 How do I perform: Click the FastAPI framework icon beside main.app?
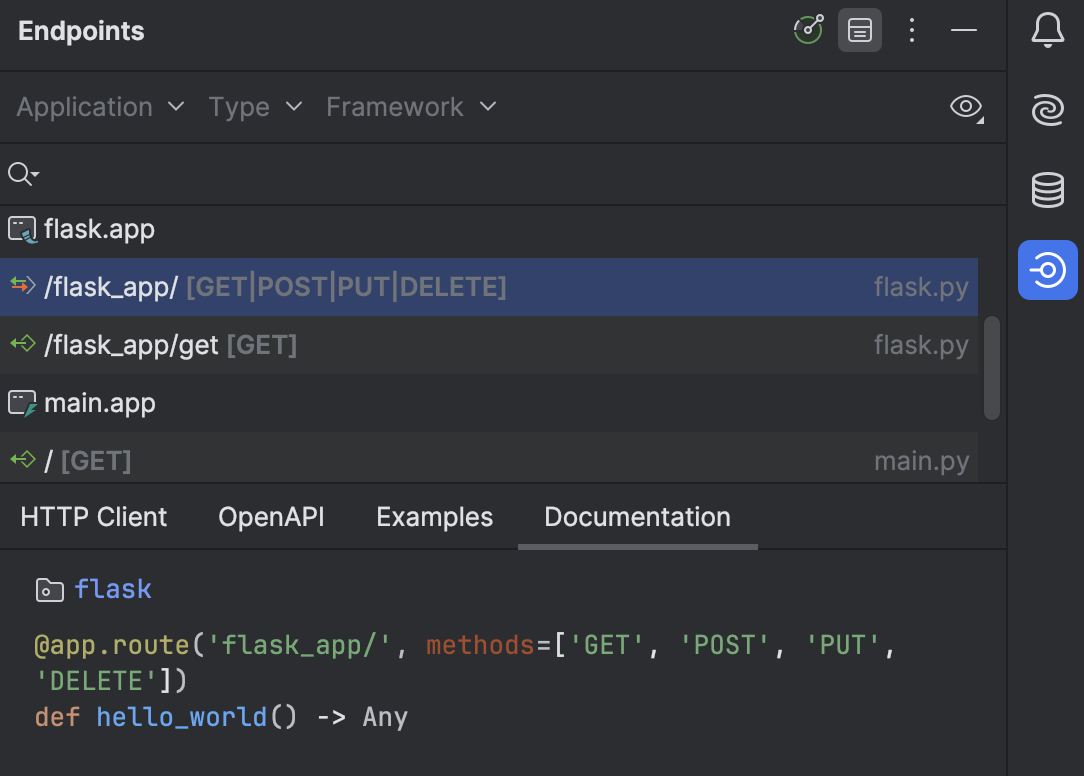[x=22, y=402]
